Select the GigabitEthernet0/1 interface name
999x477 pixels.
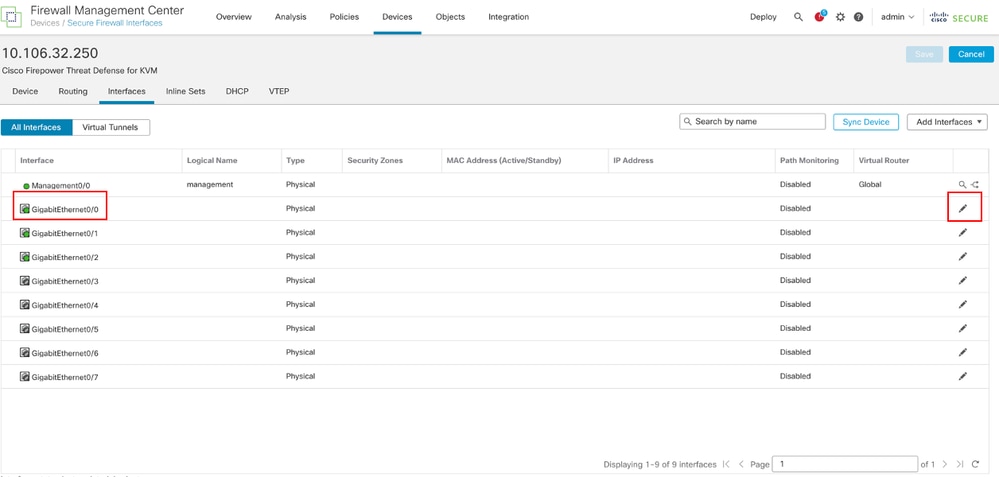click(64, 233)
